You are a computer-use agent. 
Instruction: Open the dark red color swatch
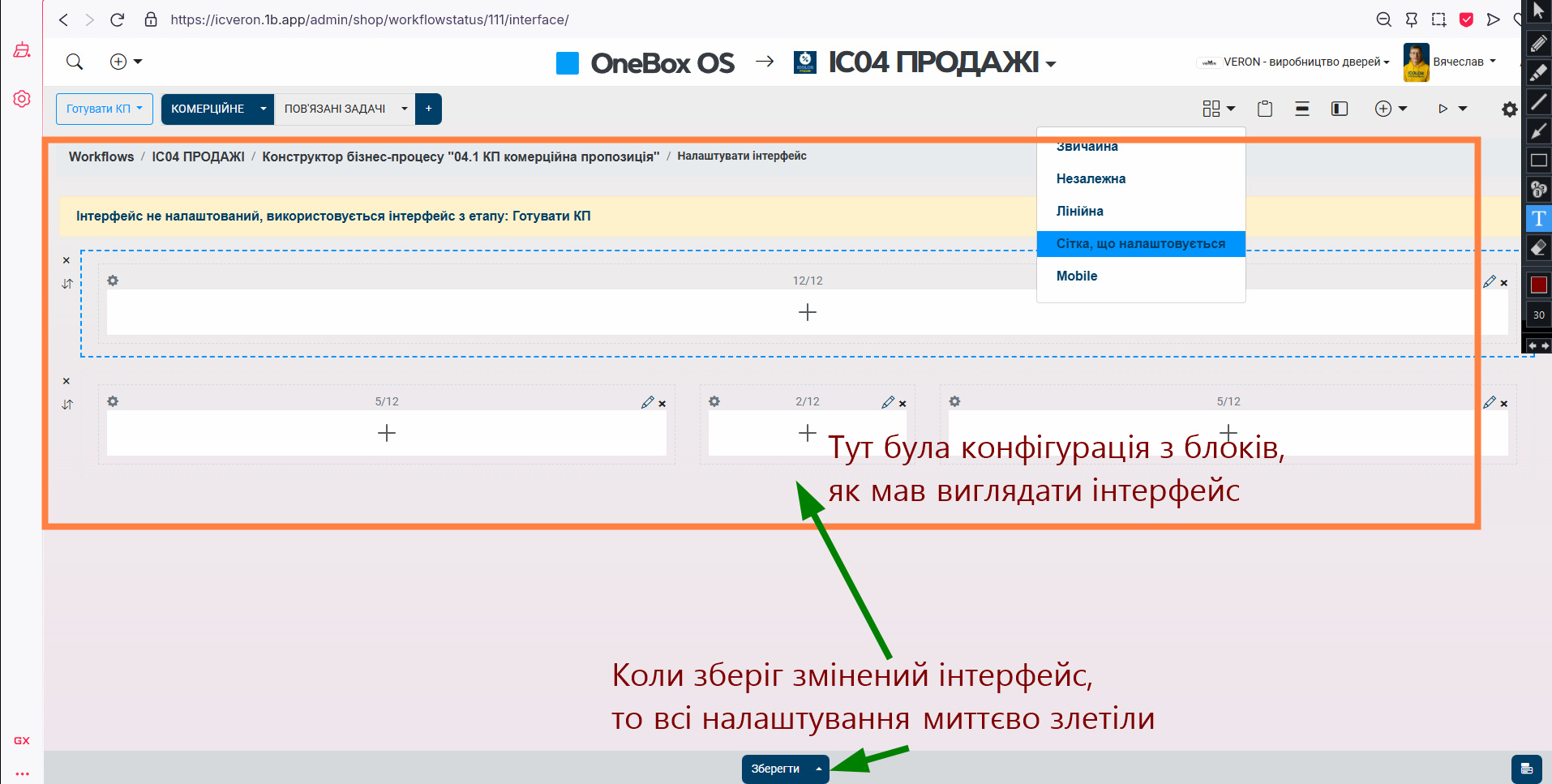coord(1538,285)
